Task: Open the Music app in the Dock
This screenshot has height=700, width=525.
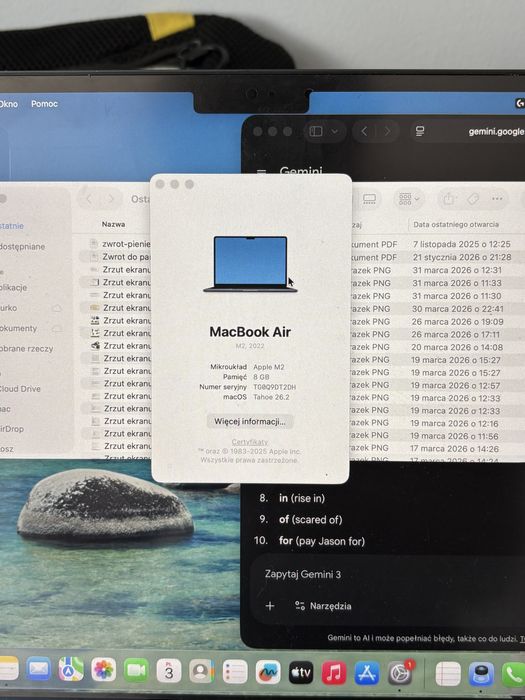Action: tap(334, 673)
